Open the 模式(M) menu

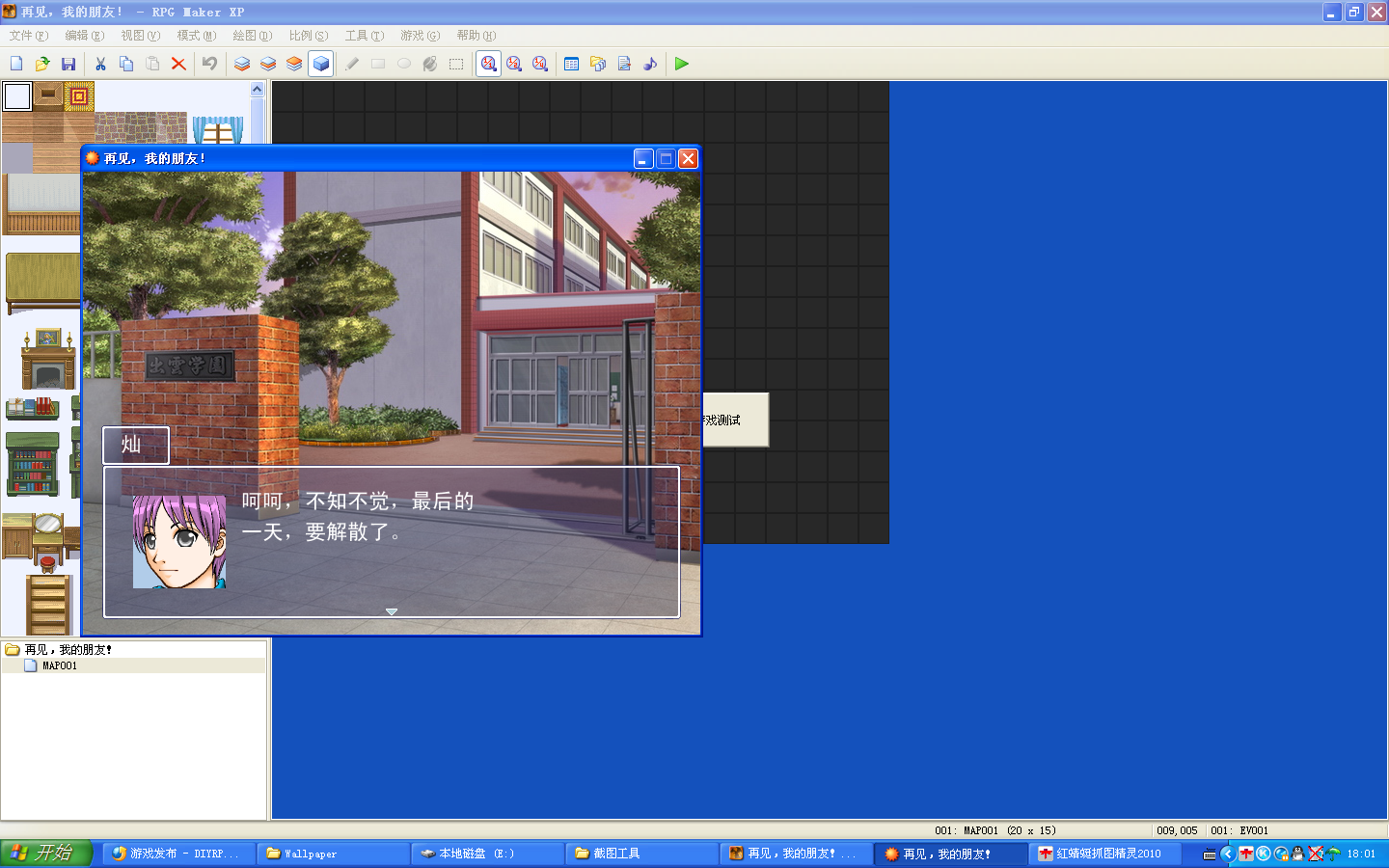(197, 36)
